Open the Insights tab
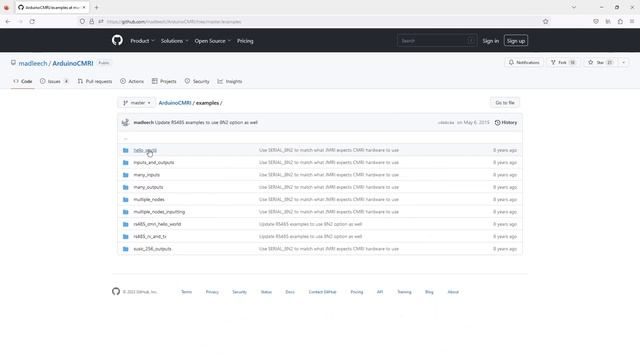Viewport: 640px width, 360px height. (x=230, y=81)
